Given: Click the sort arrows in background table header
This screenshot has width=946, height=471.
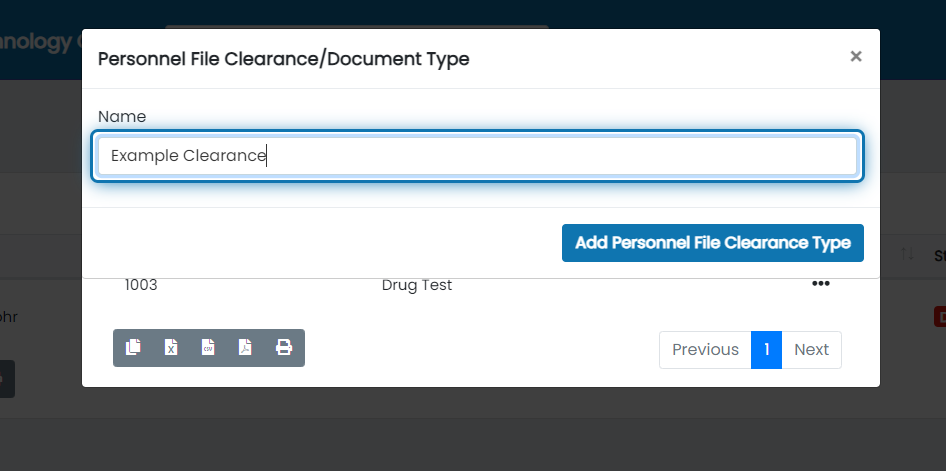Looking at the screenshot, I should click(907, 255).
